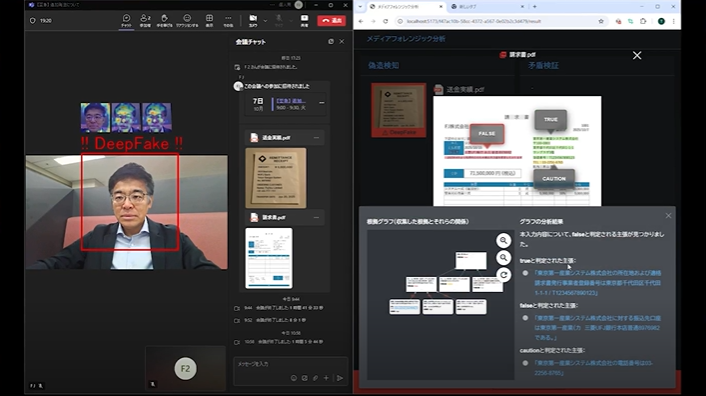
Task: Expand microphone device options arrow
Action: point(290,20)
